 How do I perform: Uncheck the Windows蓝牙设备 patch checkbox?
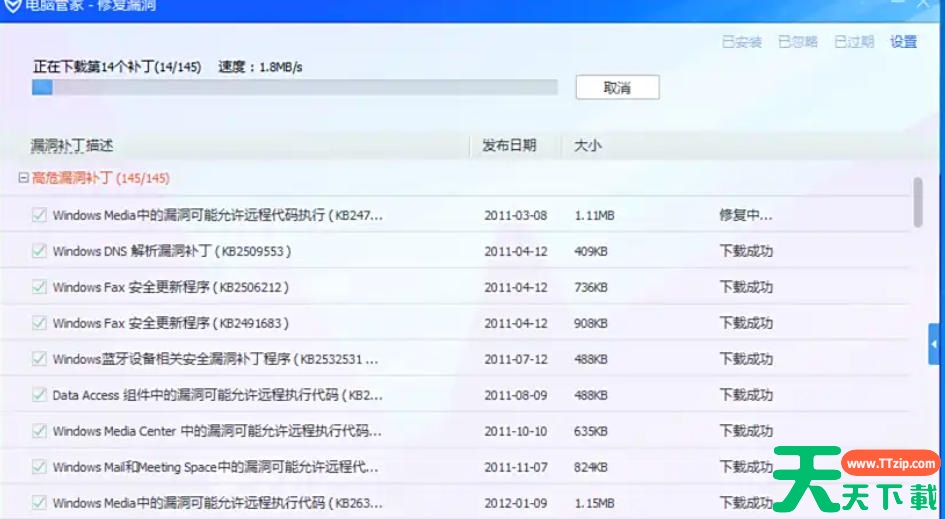(x=39, y=359)
